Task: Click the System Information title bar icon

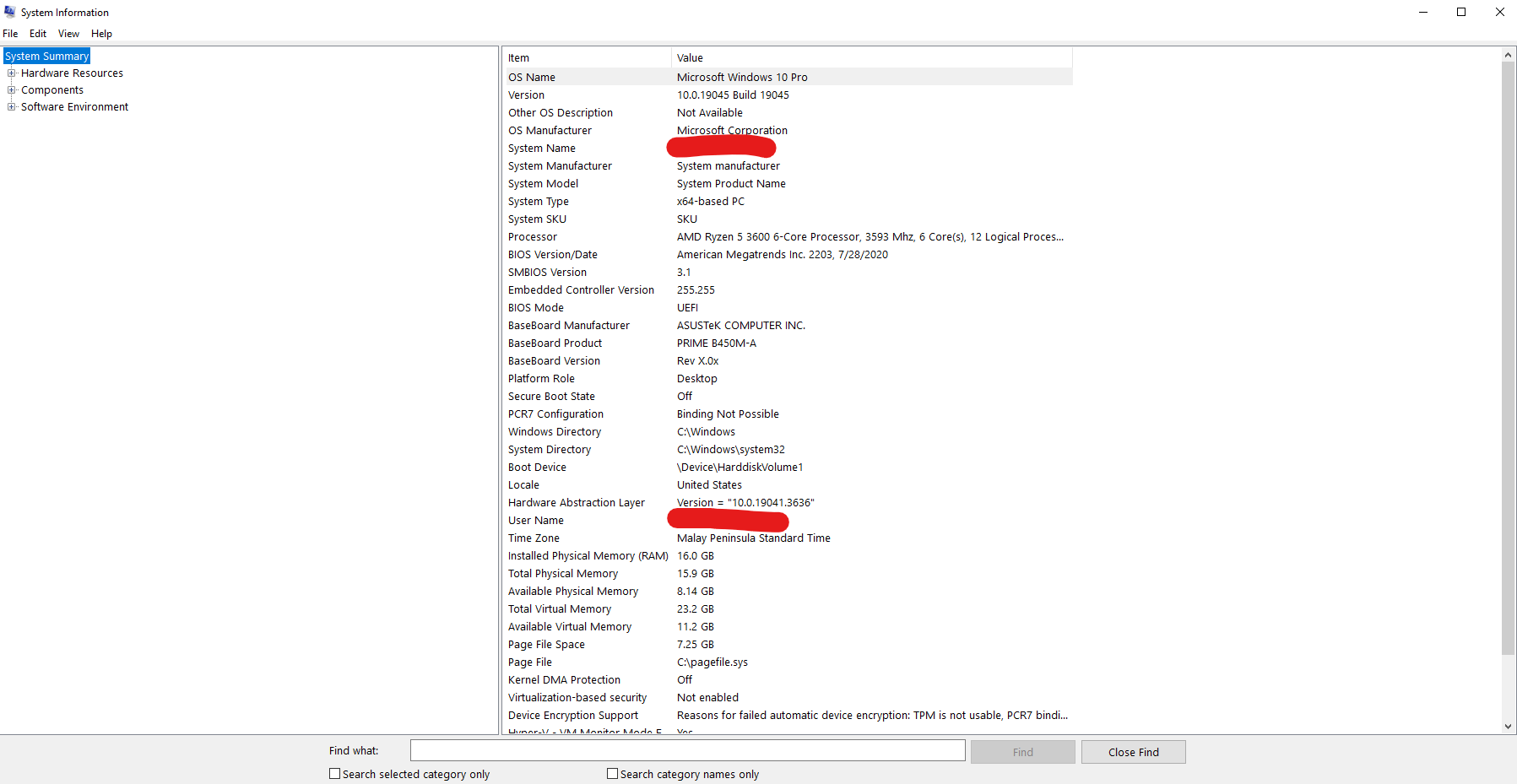Action: (x=10, y=12)
